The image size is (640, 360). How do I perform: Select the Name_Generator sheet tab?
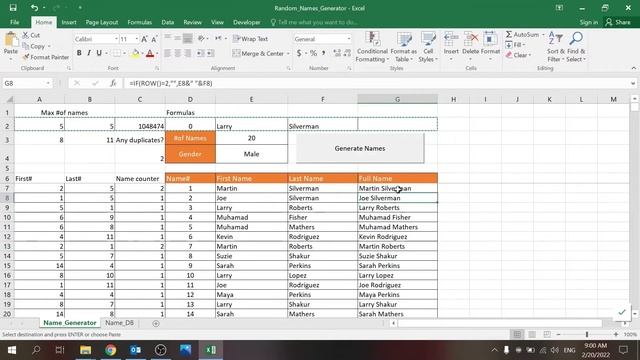[x=70, y=322]
